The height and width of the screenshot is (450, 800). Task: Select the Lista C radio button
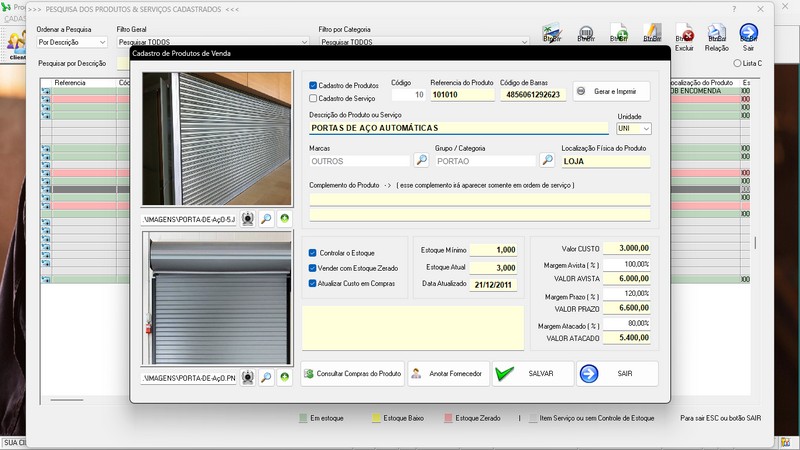point(737,63)
